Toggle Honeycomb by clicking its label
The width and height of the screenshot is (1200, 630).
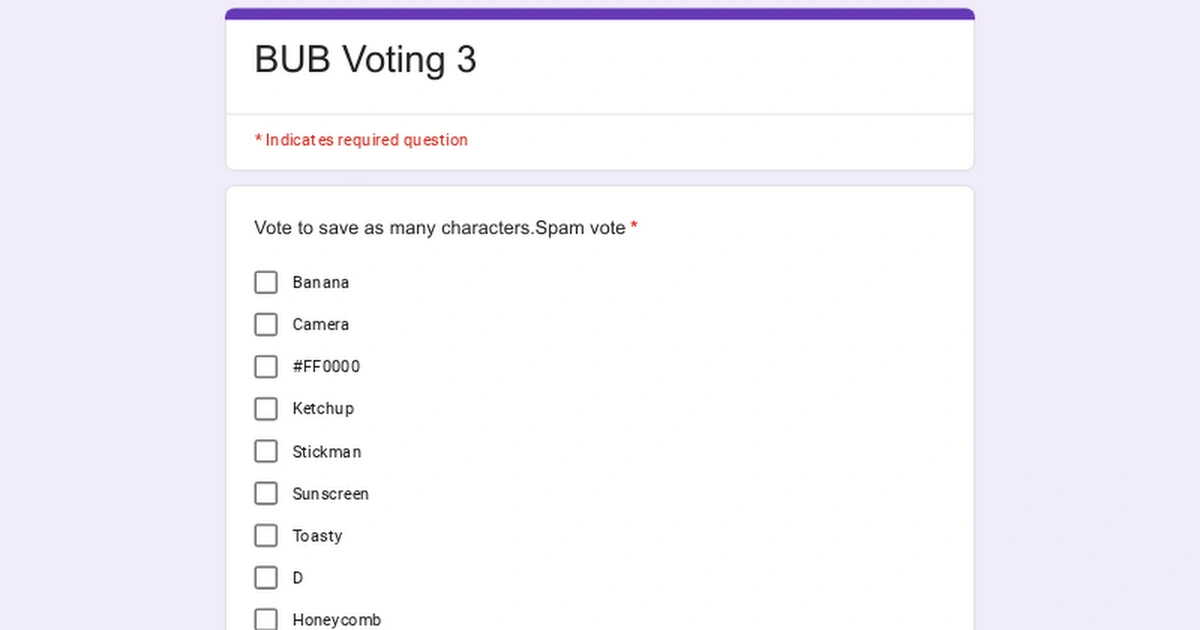(x=336, y=618)
